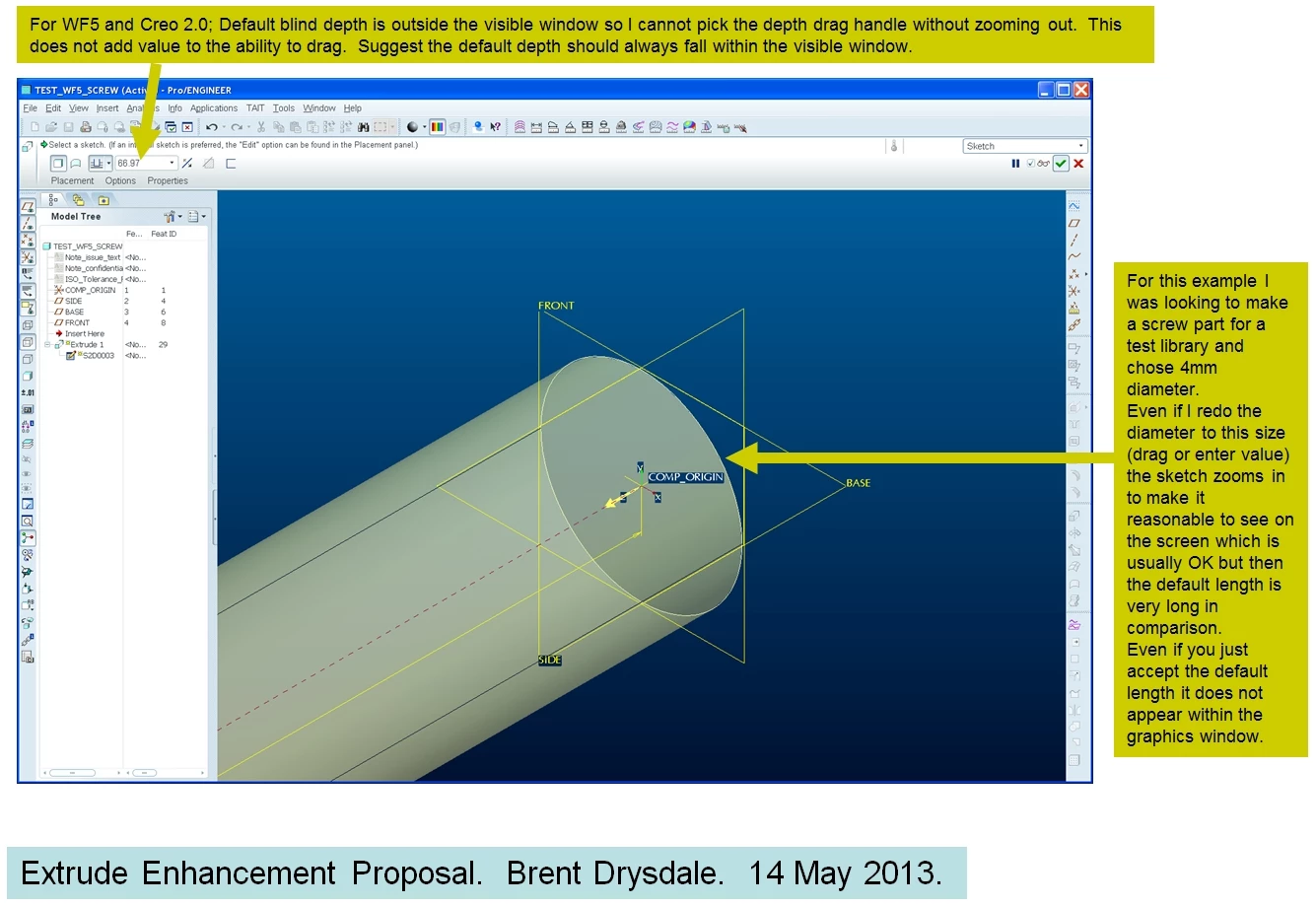
Task: Click the Undo icon
Action: coord(211,127)
